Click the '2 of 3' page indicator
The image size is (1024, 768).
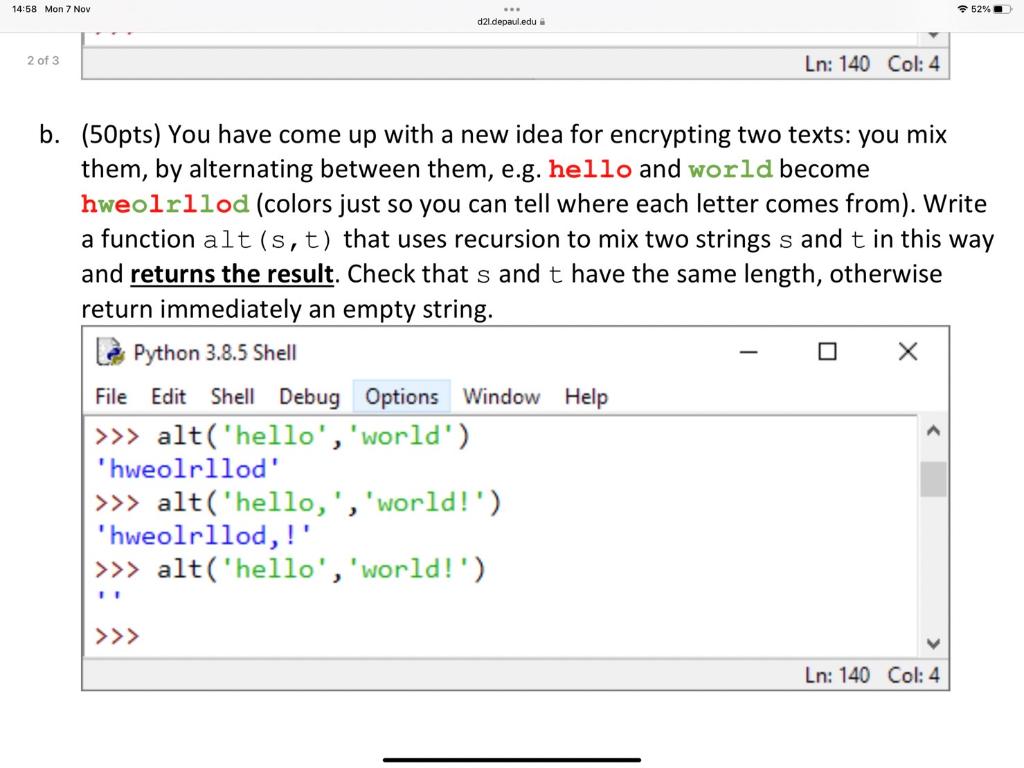(43, 60)
